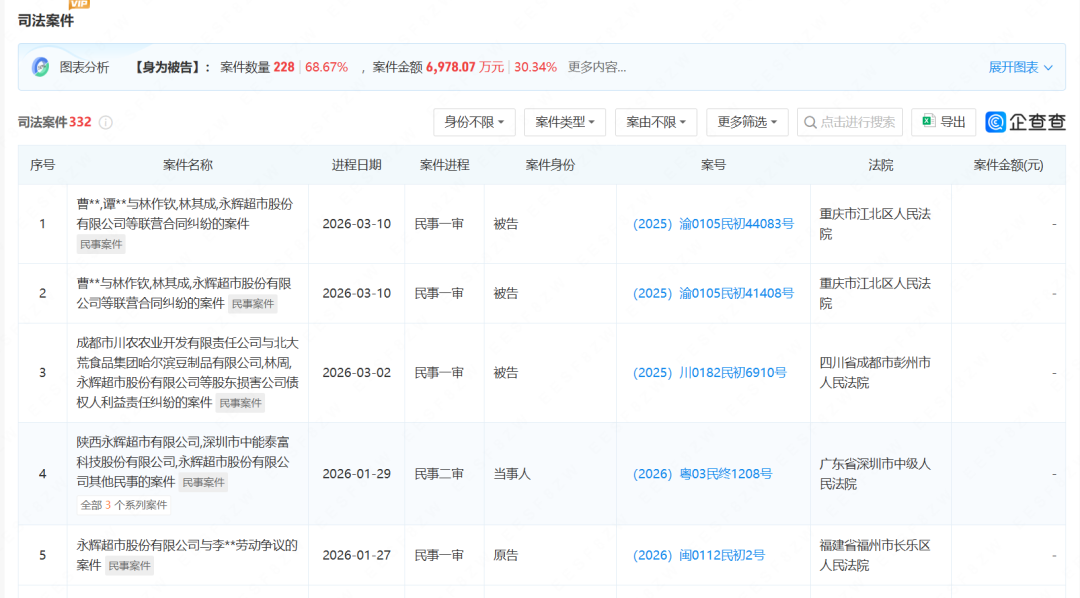Image resolution: width=1080 pixels, height=598 pixels.
Task: Open case number 渝0105民初44083号
Action: tap(713, 224)
